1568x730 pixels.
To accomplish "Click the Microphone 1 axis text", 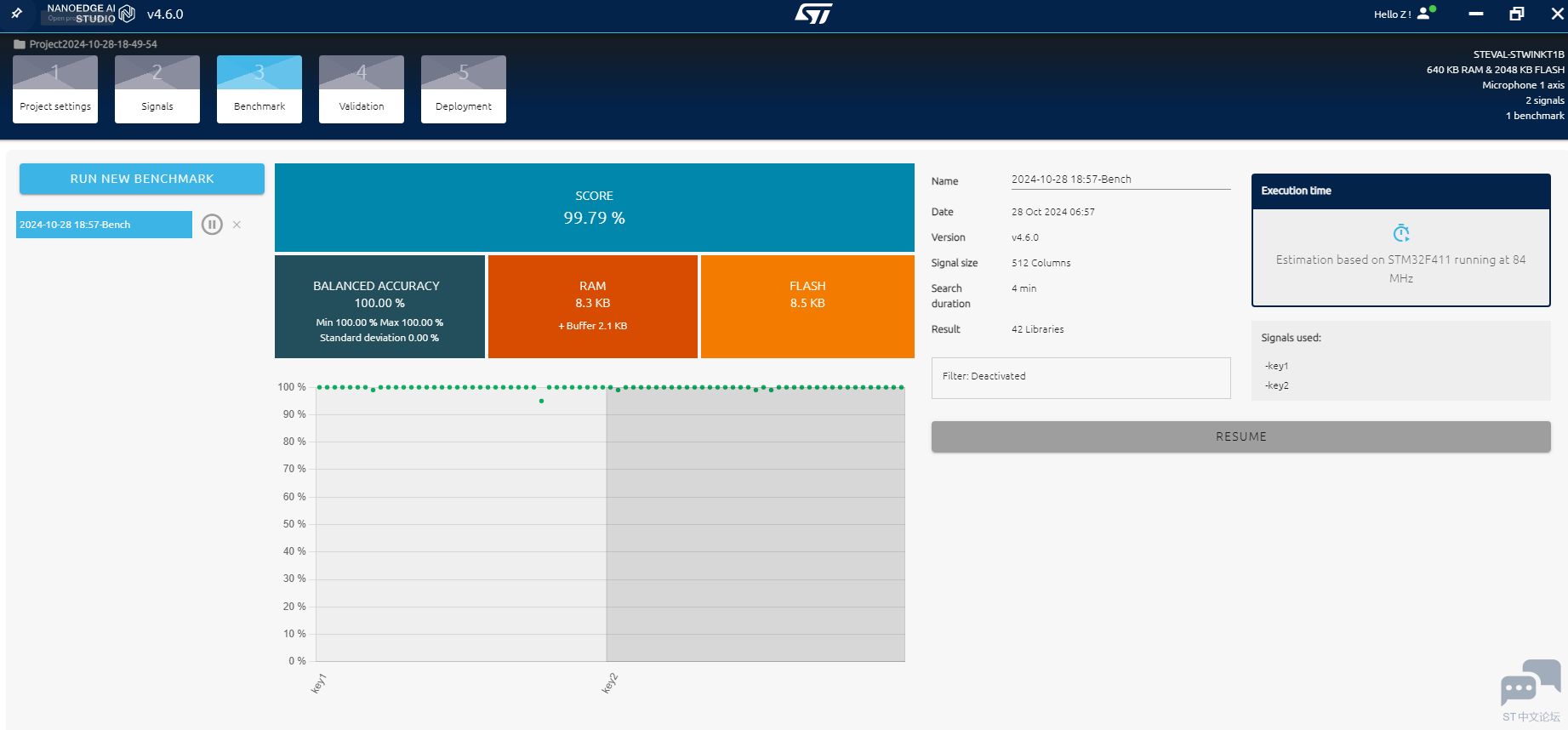I will (1523, 85).
